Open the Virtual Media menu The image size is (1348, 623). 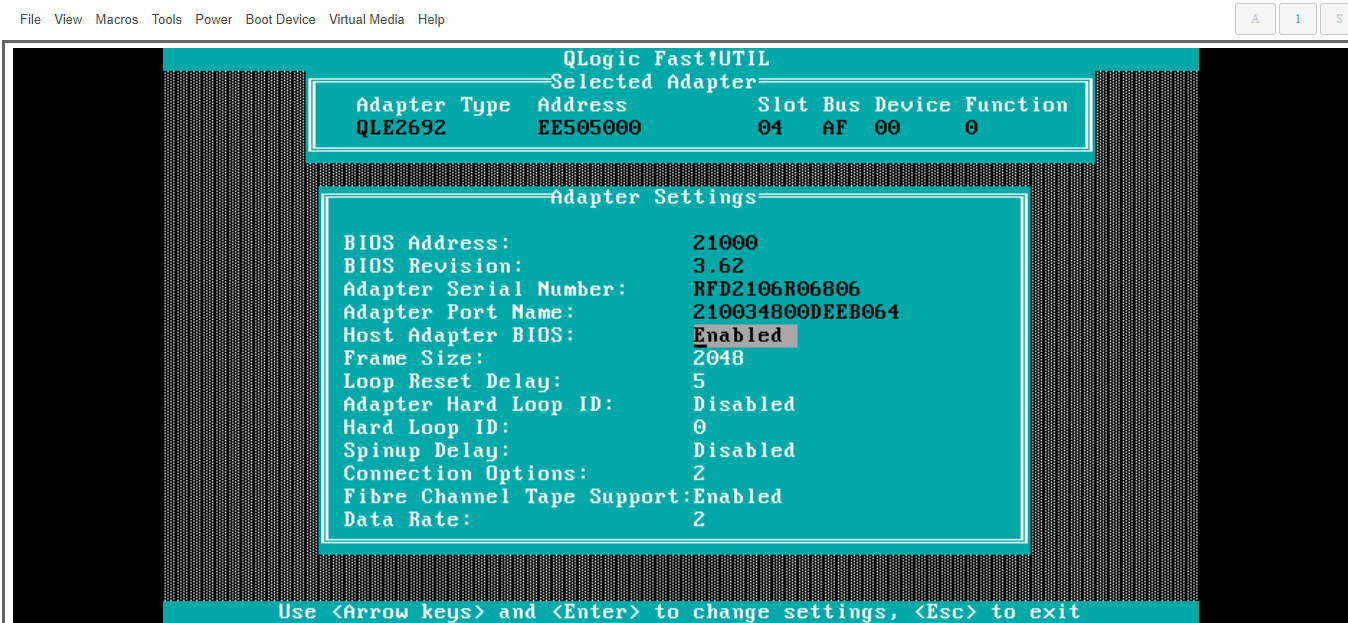[x=367, y=19]
